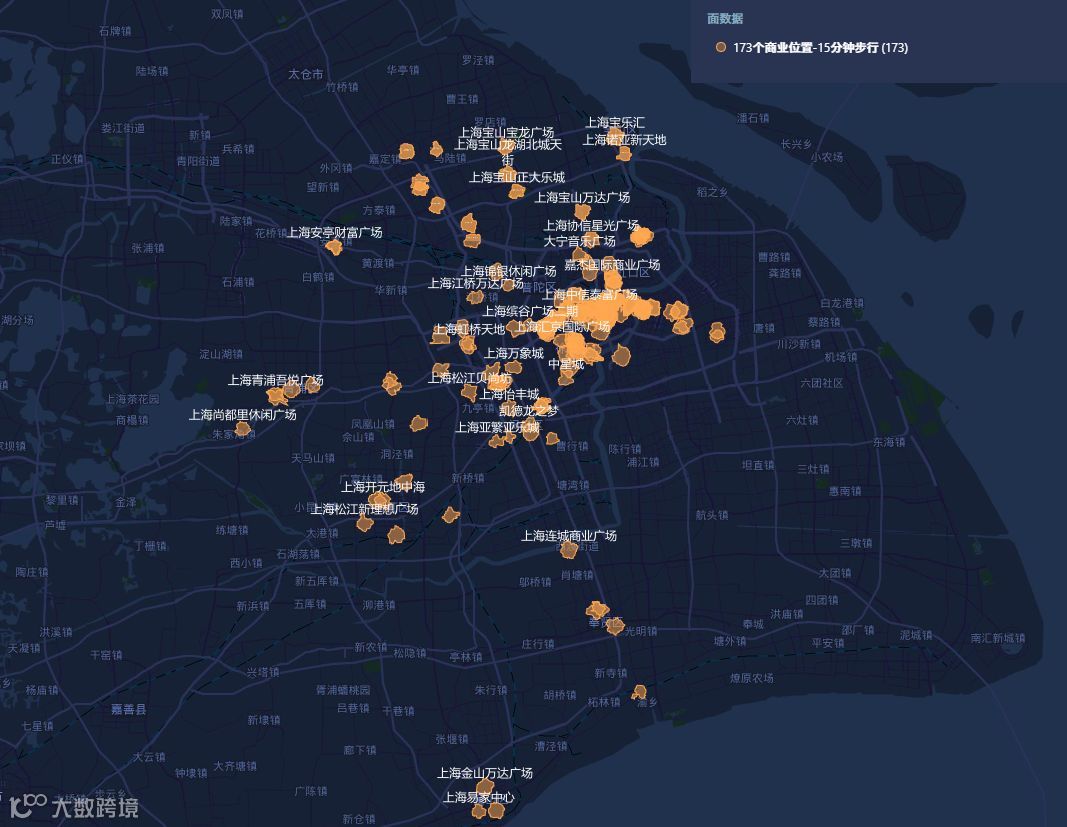Screen dimensions: 1067x827
Task: Click the 上海亚繁亚乐城 label
Action: (x=497, y=427)
